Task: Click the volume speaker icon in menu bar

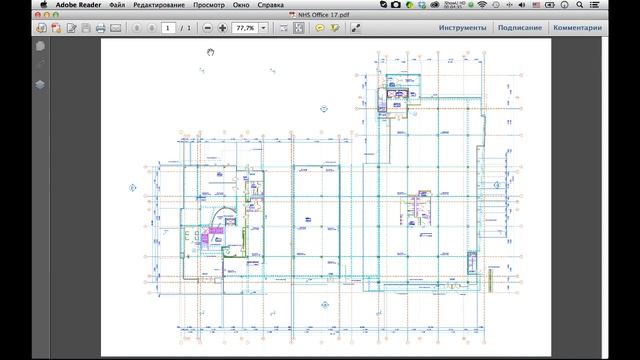Action: pyautogui.click(x=522, y=5)
